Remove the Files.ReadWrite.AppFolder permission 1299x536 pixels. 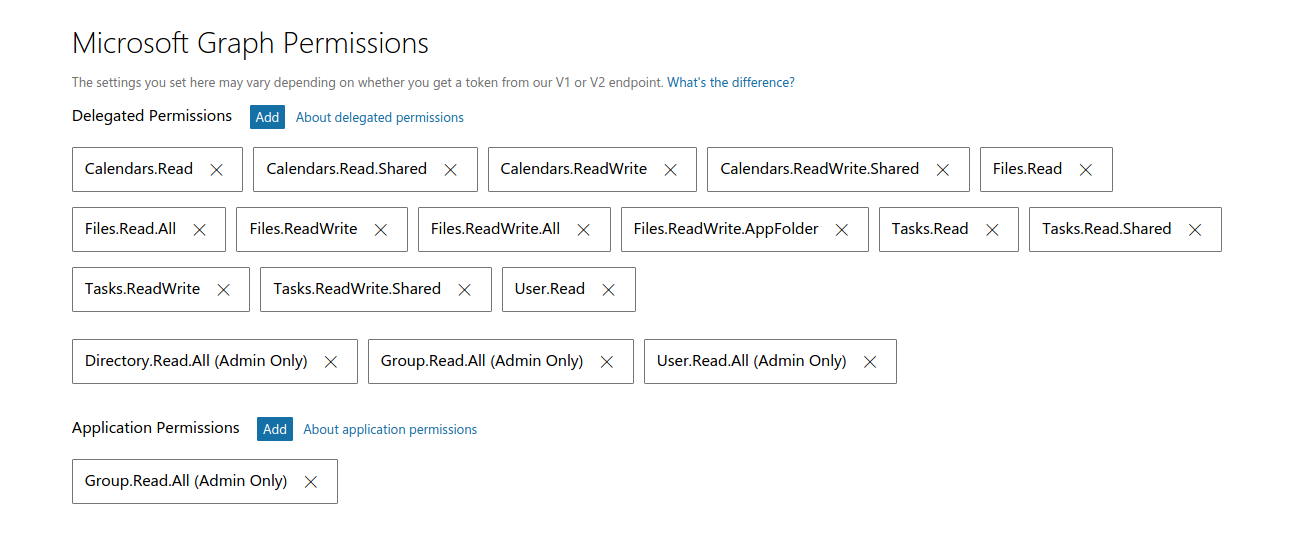point(842,230)
